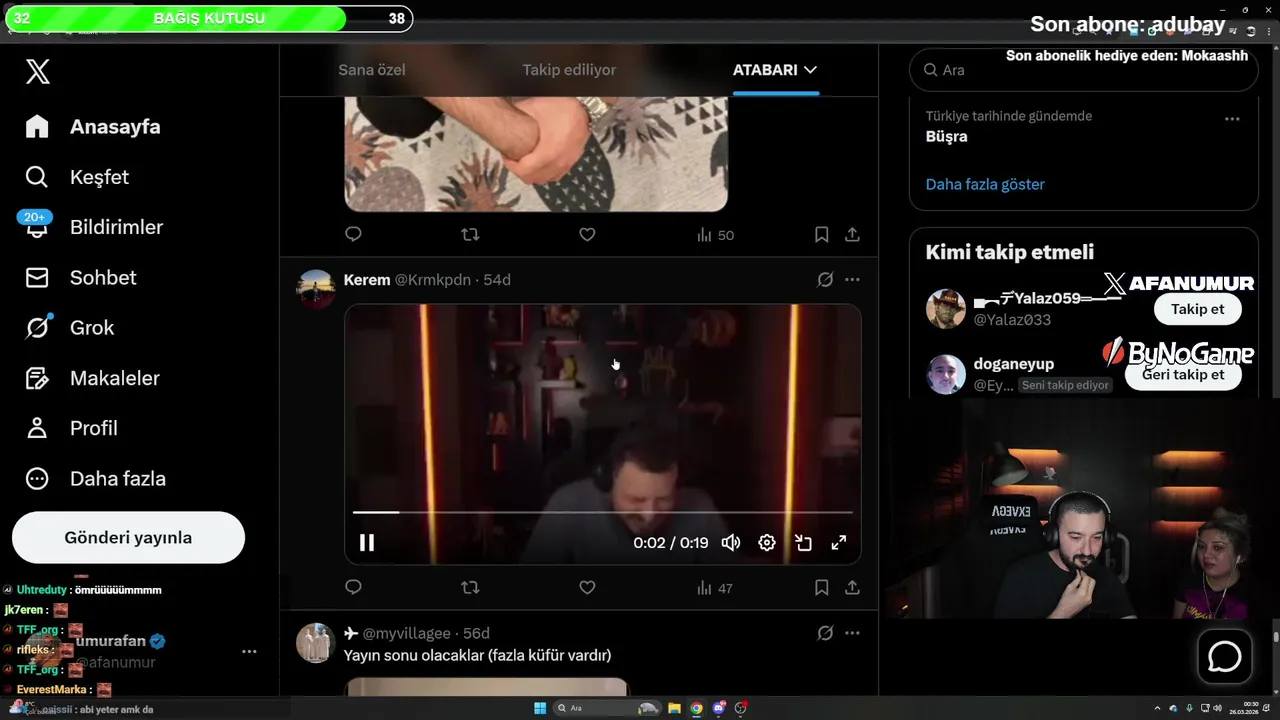
Task: Open the chat bubble floating button
Action: click(1225, 657)
